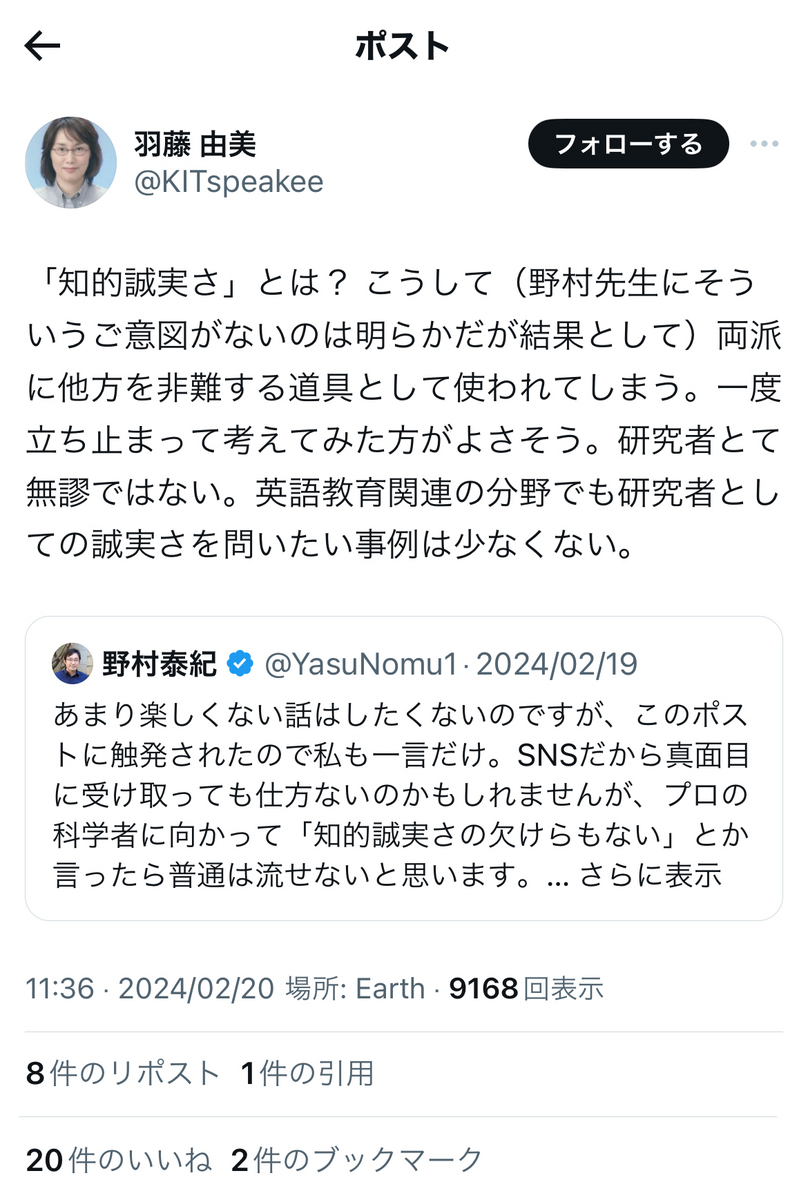Image resolution: width=808 pixels, height=1200 pixels.
Task: Tap 野村泰紀's small avatar in quoted post
Action: (72, 663)
